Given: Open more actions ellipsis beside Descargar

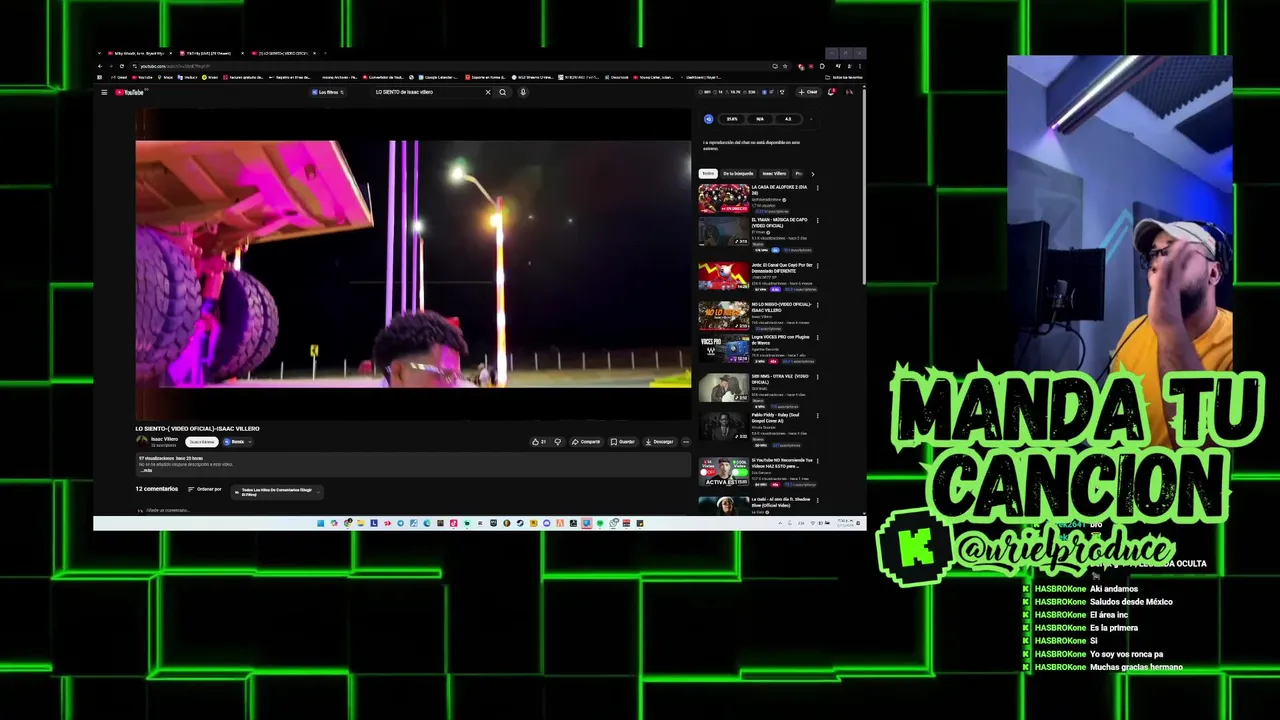Looking at the screenshot, I should 685,441.
